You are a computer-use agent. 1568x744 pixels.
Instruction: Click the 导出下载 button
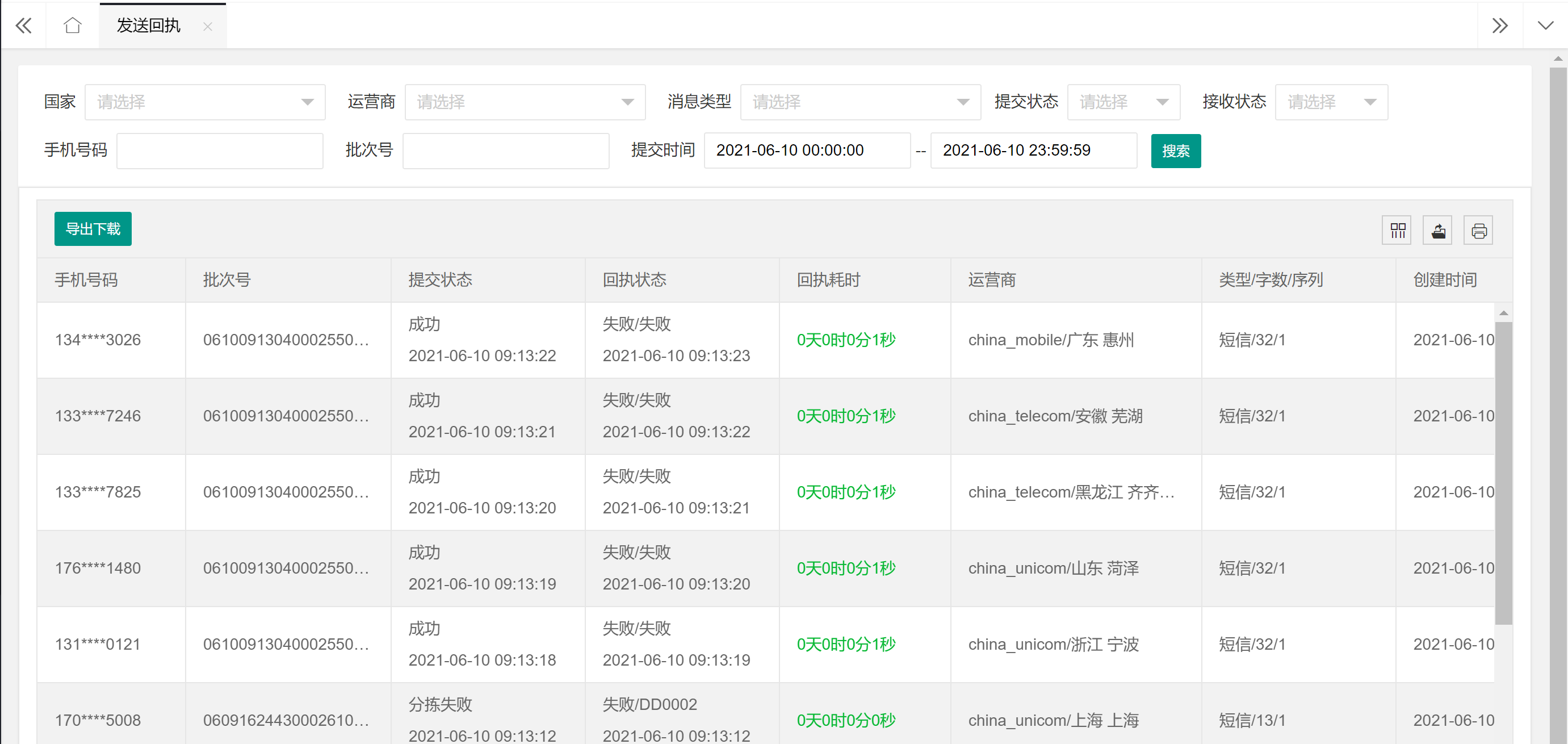[93, 229]
